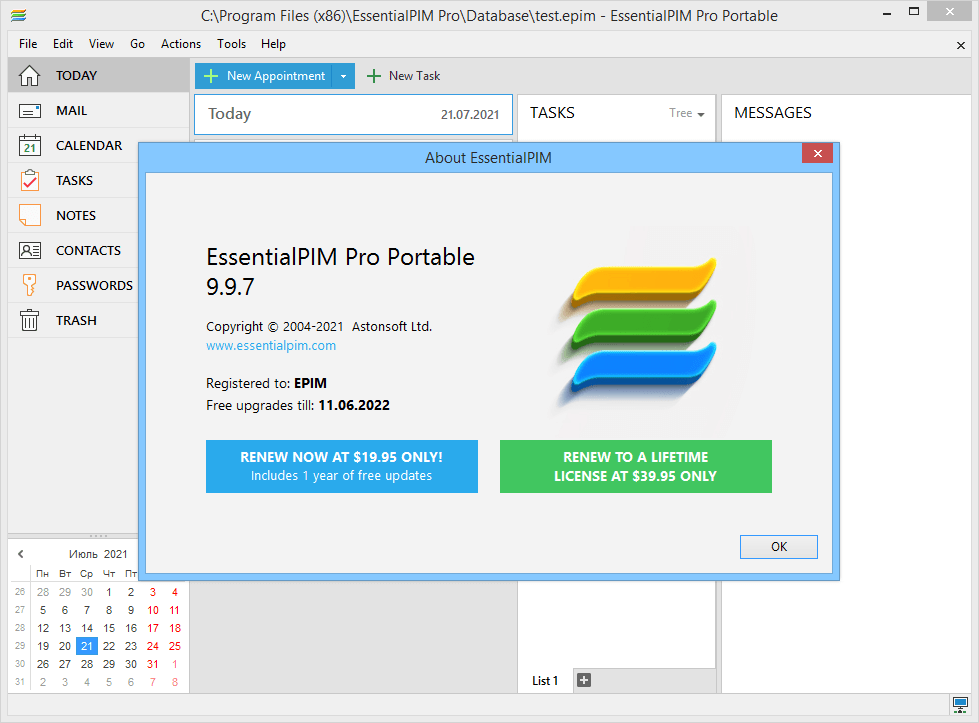Viewport: 979px width, 723px height.
Task: Select day 31 in mini calendar
Action: click(153, 664)
